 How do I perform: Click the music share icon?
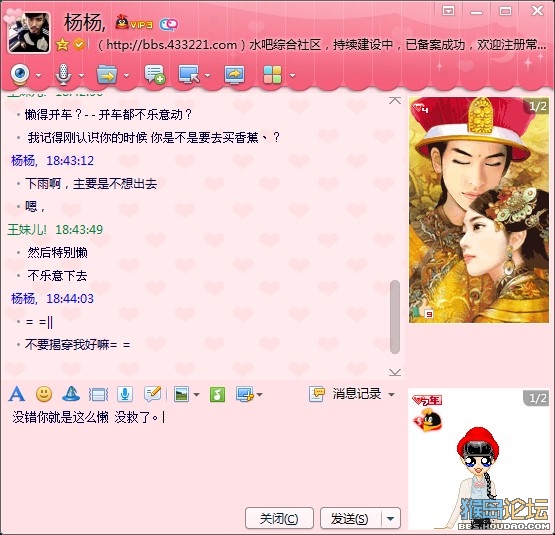[217, 394]
